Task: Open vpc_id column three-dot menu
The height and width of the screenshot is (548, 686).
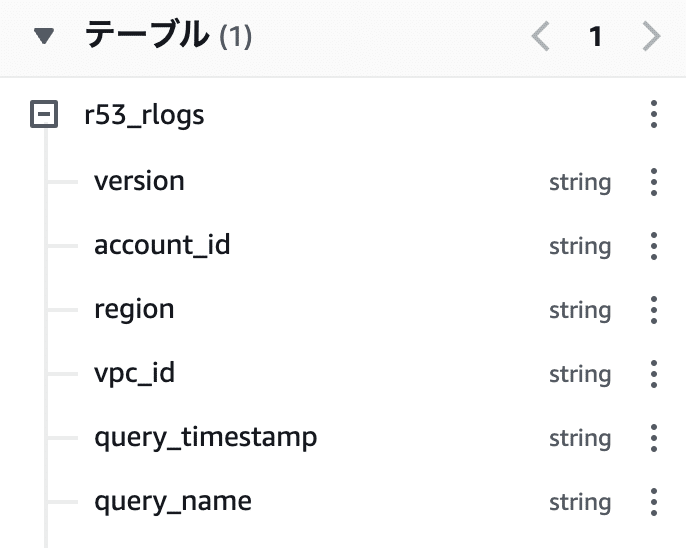Action: point(654,374)
